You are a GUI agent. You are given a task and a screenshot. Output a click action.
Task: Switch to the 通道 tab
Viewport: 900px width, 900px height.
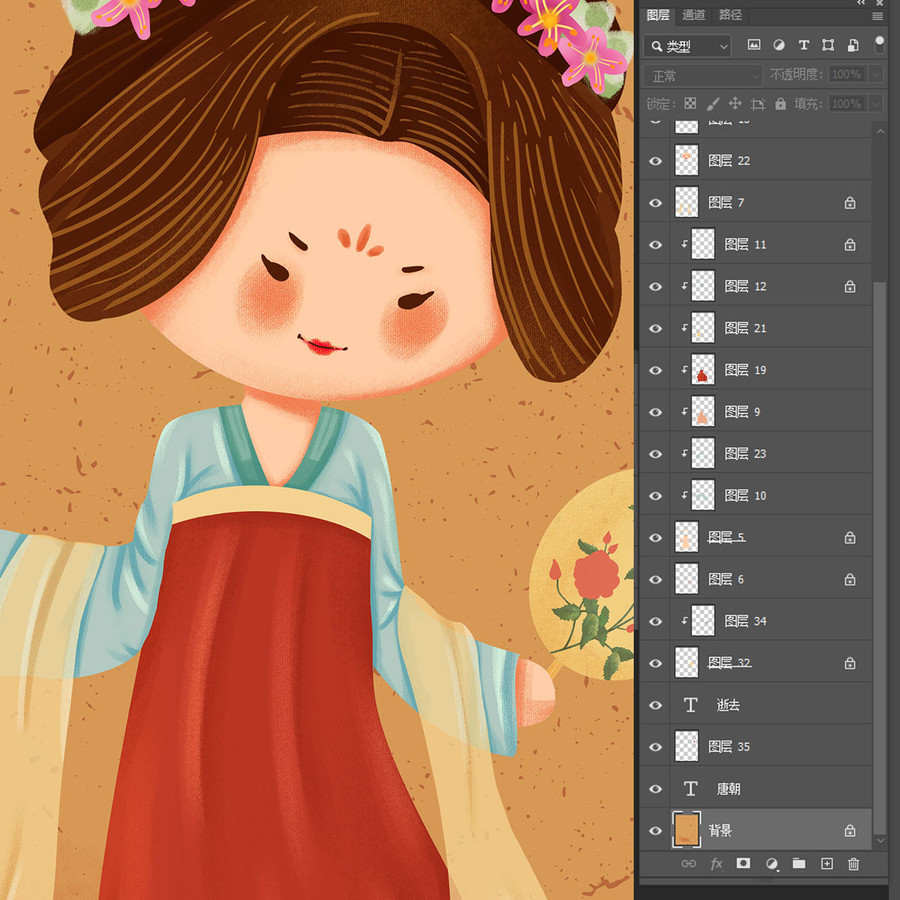click(x=693, y=15)
